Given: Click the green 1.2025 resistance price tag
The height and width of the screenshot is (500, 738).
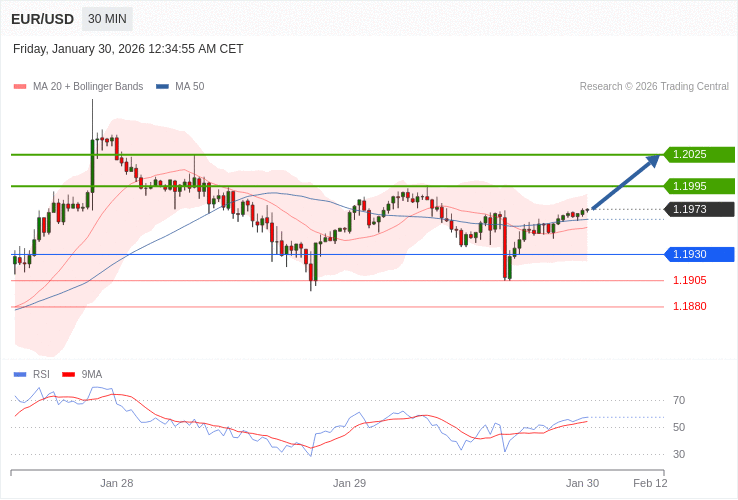Looking at the screenshot, I should coord(699,155).
